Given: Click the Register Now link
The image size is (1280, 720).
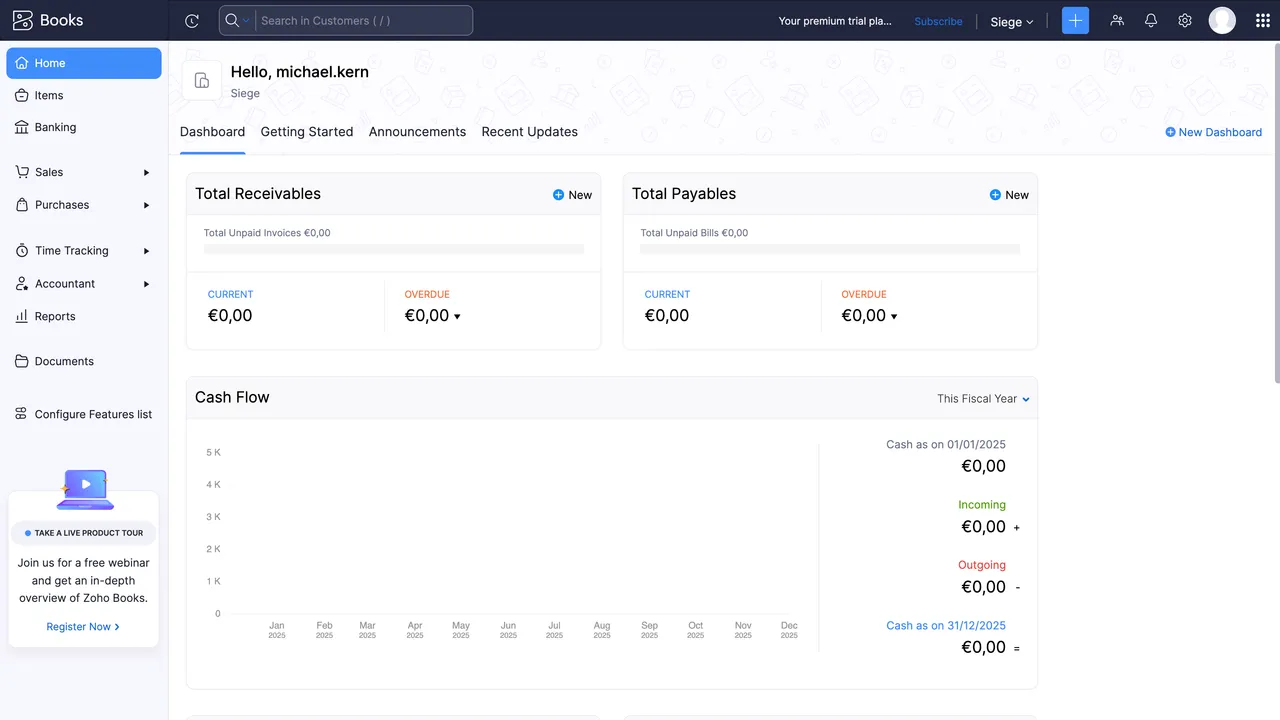Looking at the screenshot, I should pyautogui.click(x=83, y=627).
